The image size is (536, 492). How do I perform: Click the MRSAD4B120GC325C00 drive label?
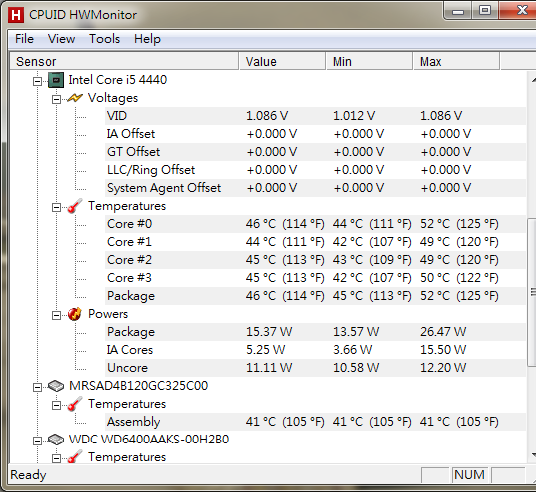coord(138,386)
